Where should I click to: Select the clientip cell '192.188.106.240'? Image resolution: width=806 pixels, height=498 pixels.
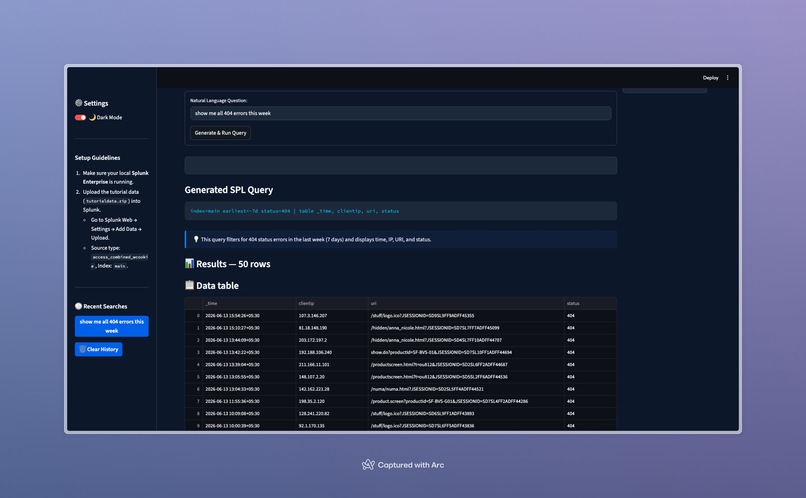(x=332, y=353)
